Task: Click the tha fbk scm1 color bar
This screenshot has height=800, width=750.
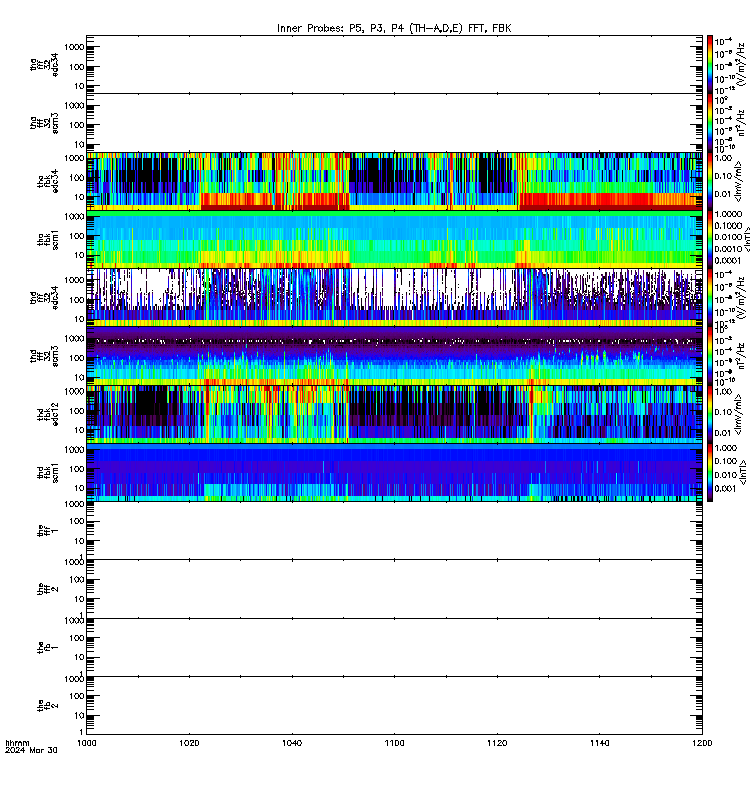Action: point(710,240)
